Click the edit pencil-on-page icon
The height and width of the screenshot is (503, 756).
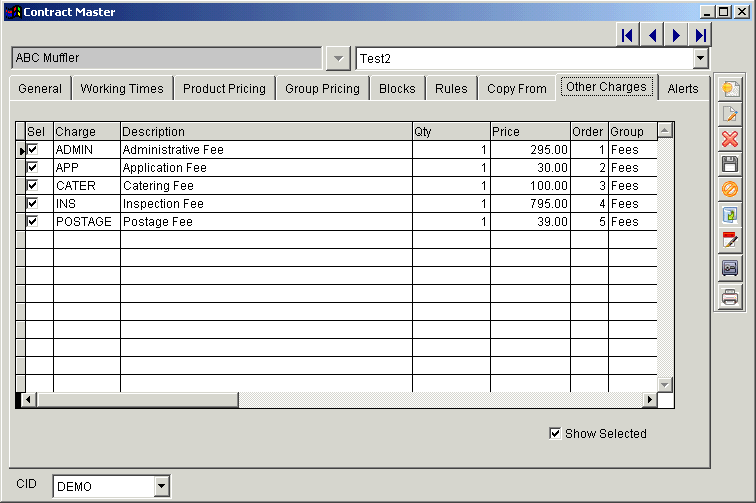click(x=730, y=113)
